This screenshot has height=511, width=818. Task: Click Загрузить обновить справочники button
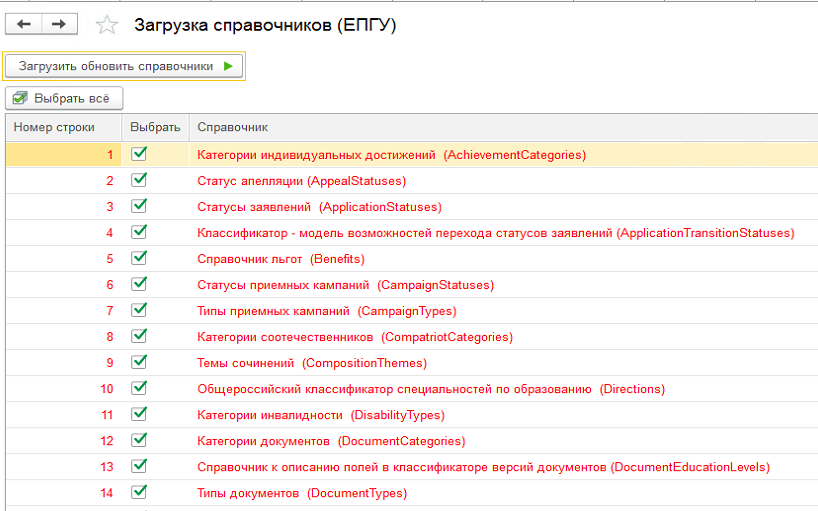tap(124, 66)
